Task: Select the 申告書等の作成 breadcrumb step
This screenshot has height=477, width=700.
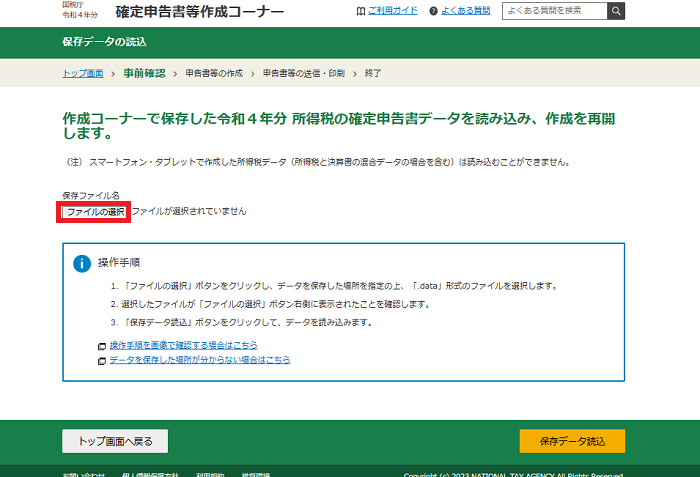Action: click(x=214, y=73)
